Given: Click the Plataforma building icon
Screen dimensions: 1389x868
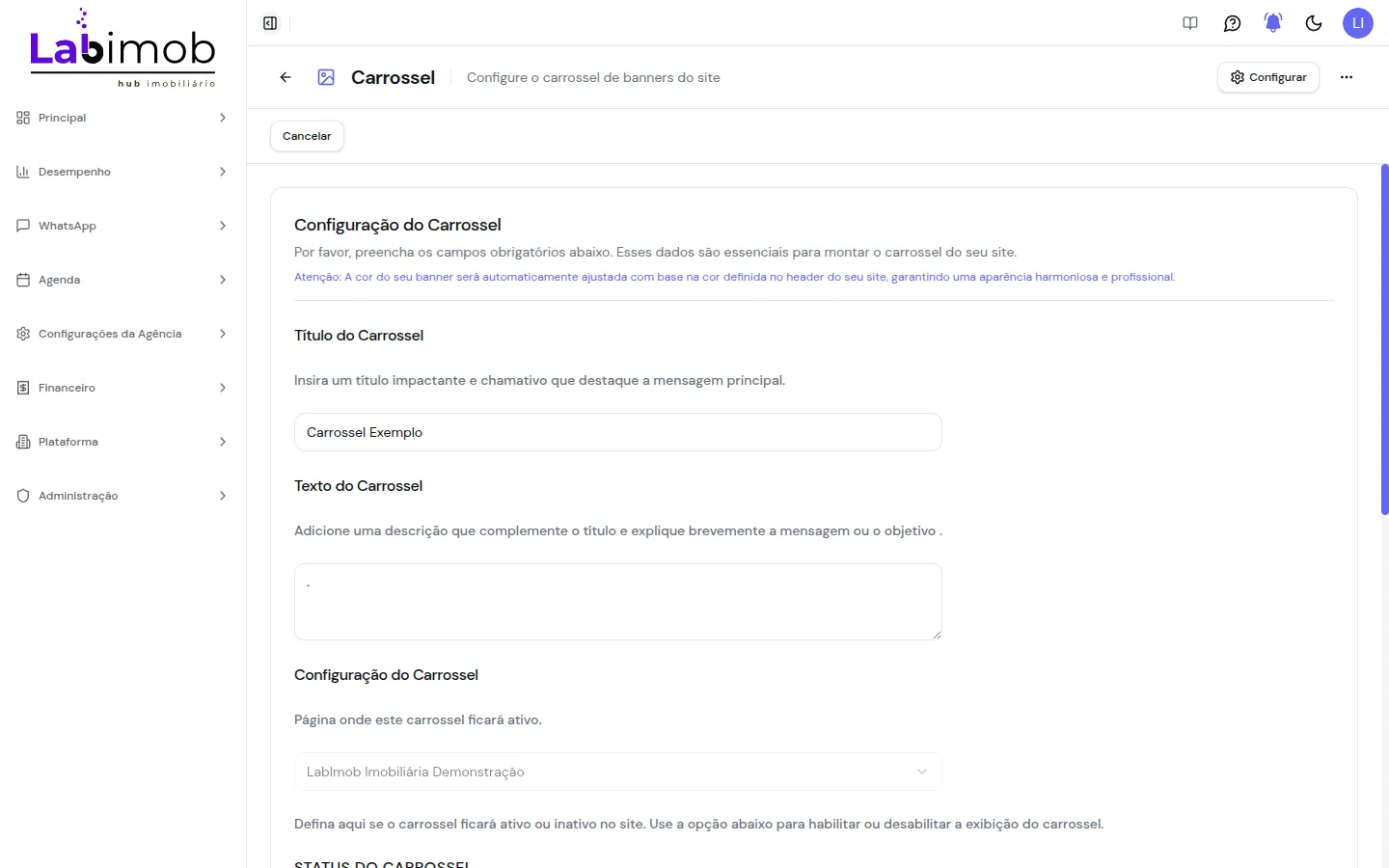Looking at the screenshot, I should tap(23, 442).
